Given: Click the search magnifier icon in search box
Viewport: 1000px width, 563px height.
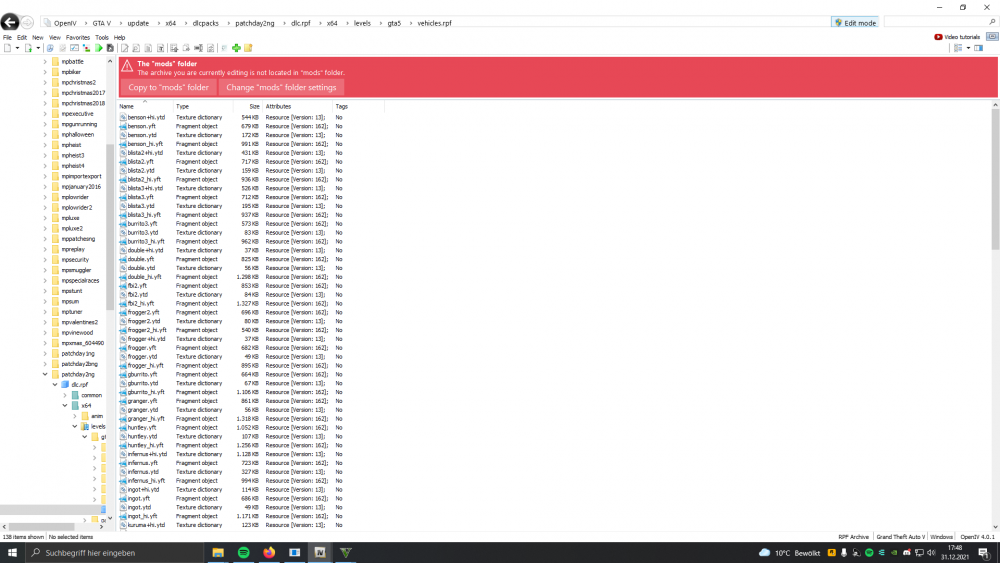Looking at the screenshot, I should coord(992,22).
